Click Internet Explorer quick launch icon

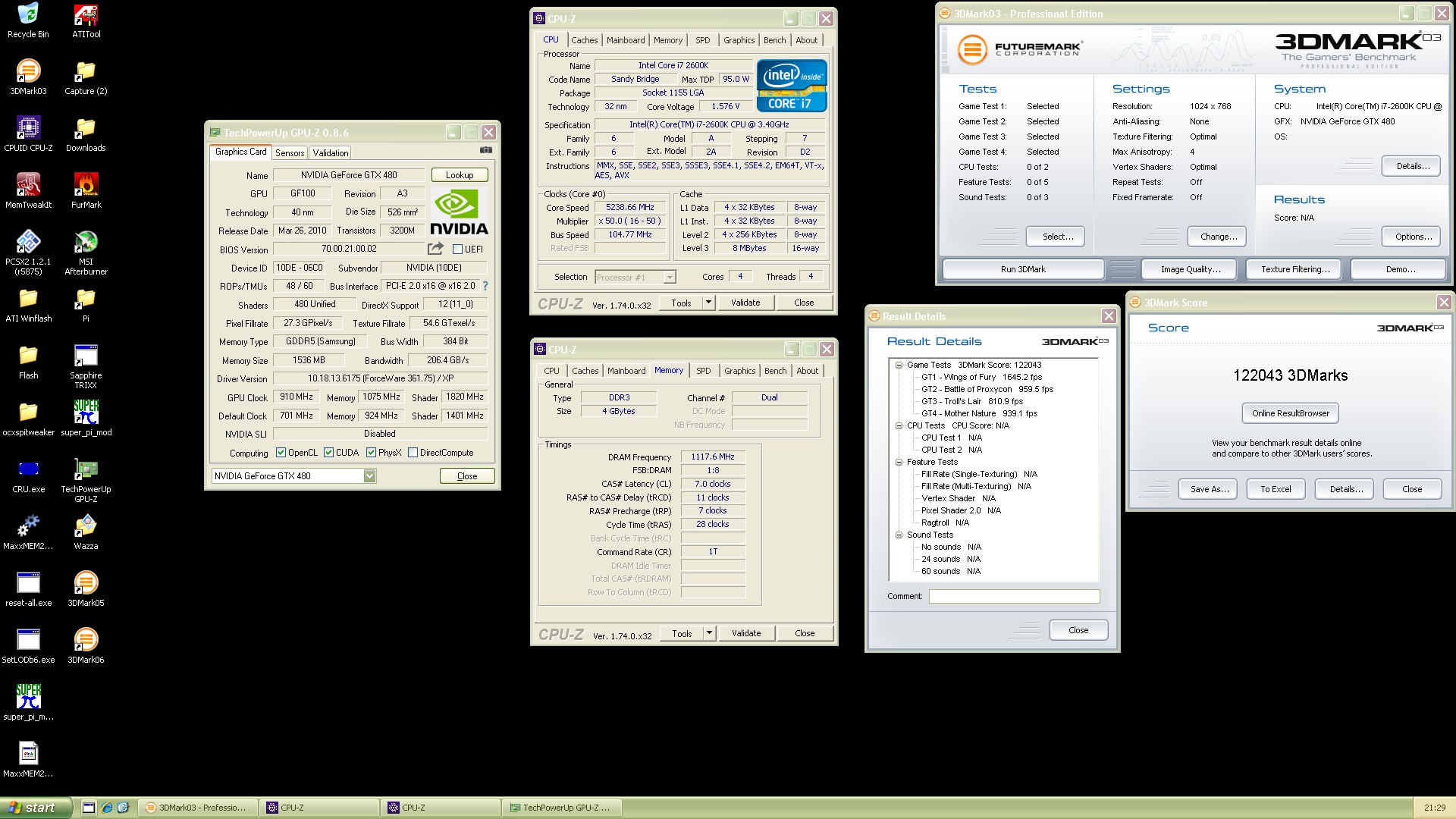pos(107,808)
